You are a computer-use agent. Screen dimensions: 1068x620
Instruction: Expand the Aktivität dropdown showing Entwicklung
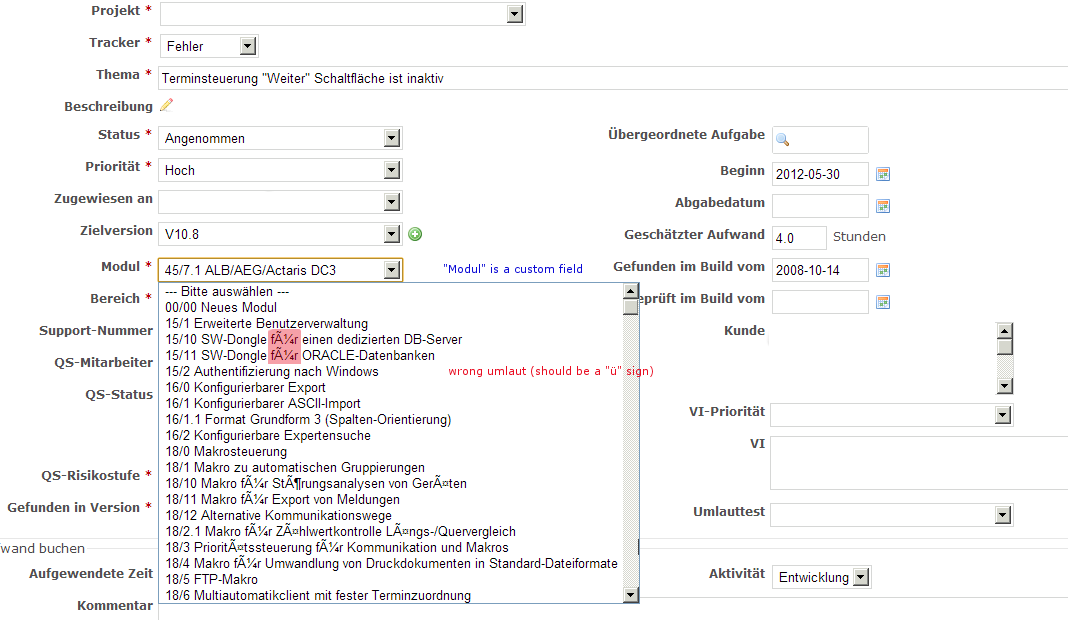[860, 577]
